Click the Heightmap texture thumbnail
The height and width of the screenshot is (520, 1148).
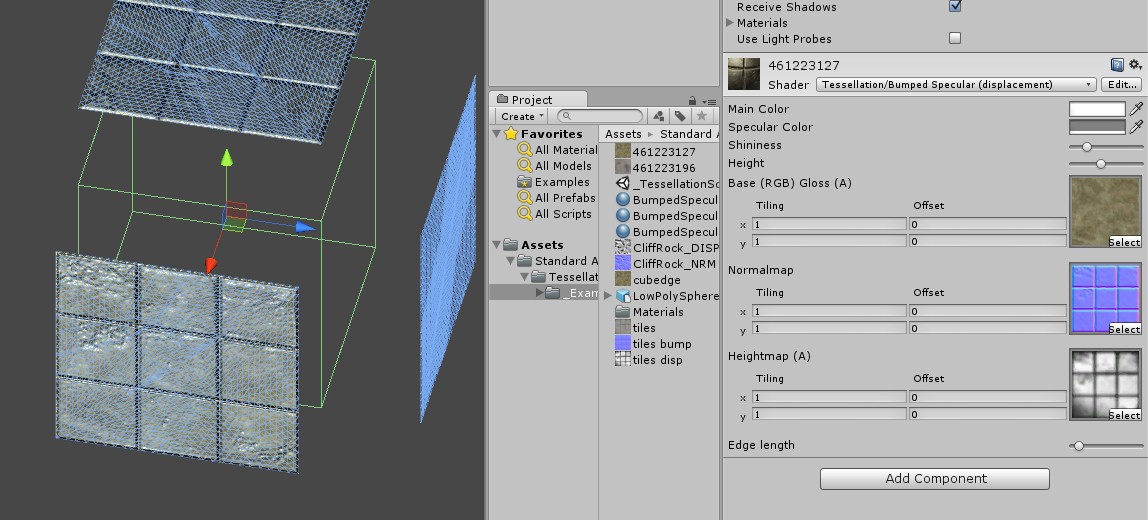coord(1105,380)
